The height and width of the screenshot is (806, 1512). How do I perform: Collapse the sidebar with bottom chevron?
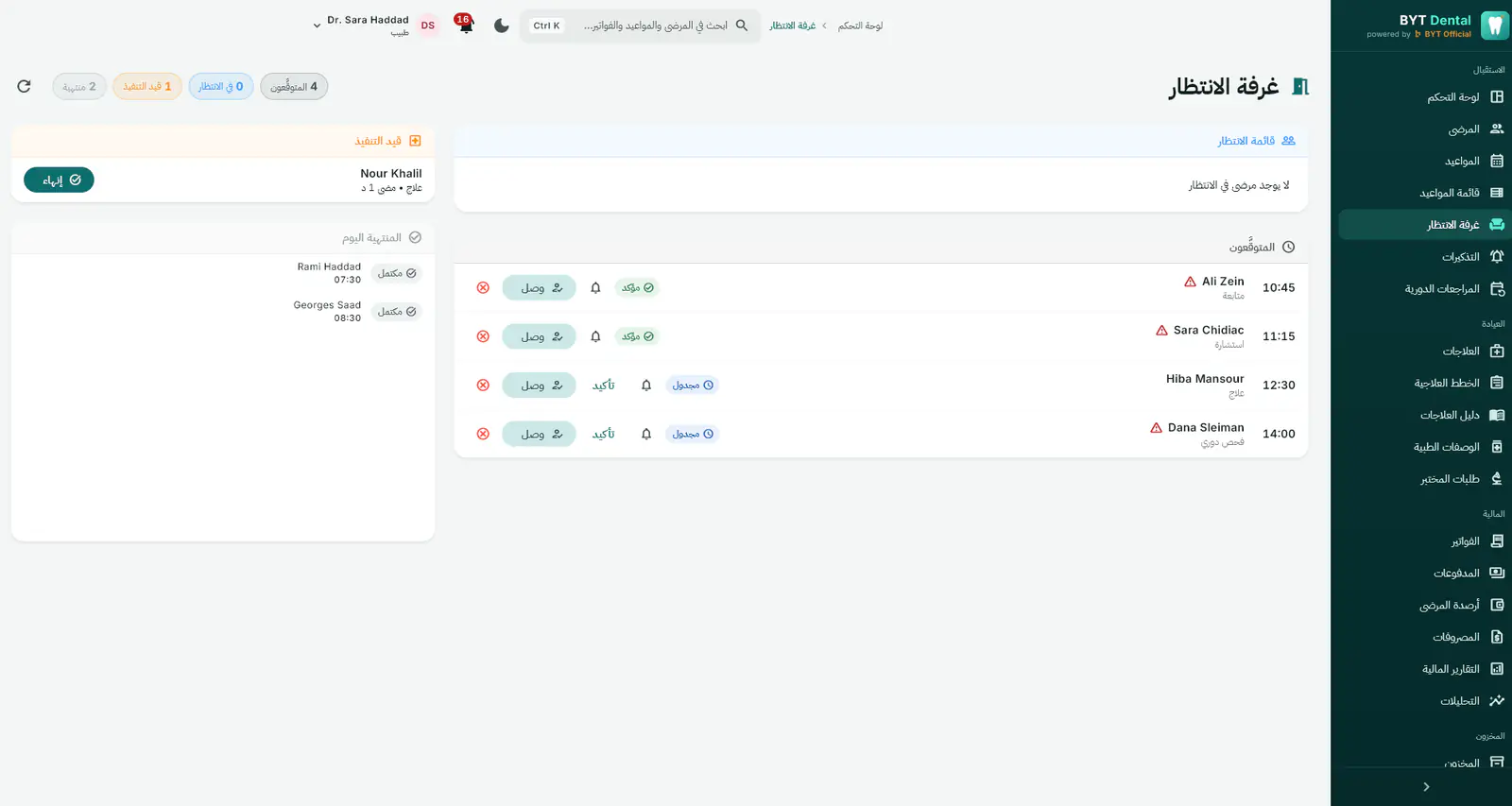pyautogui.click(x=1426, y=787)
